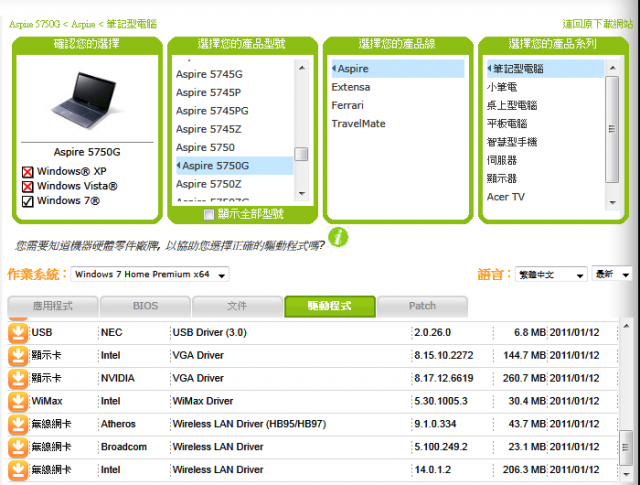Click the 返回原下載網站 link
Viewport: 640px width, 485px height.
pyautogui.click(x=598, y=24)
